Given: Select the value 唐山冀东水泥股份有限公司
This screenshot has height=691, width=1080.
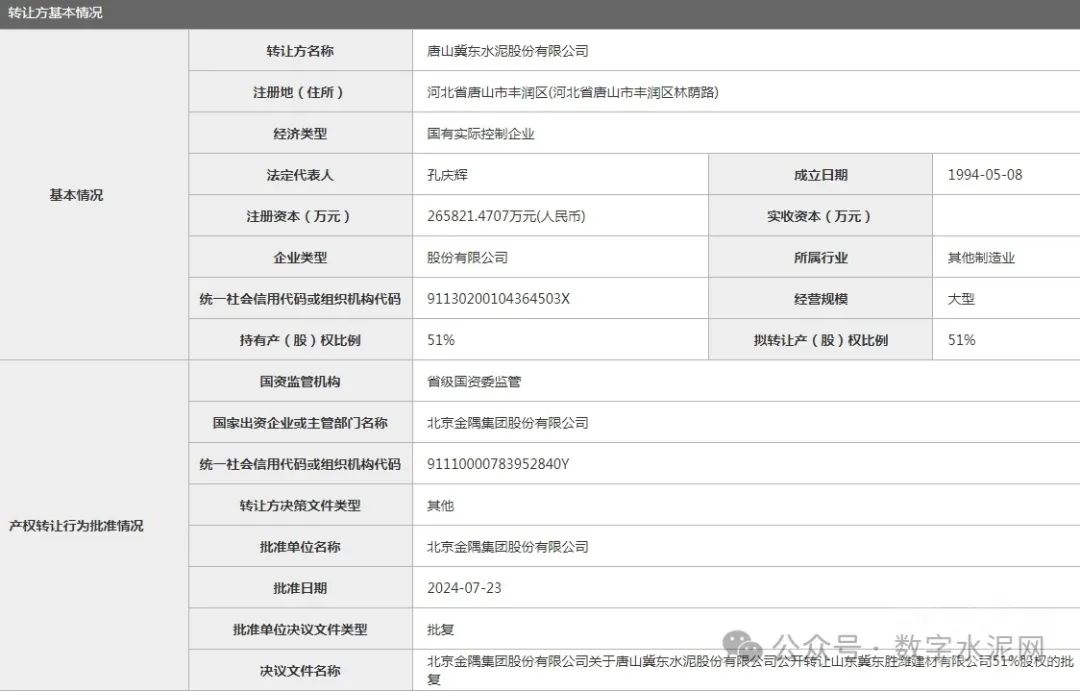Looking at the screenshot, I should [x=508, y=51].
